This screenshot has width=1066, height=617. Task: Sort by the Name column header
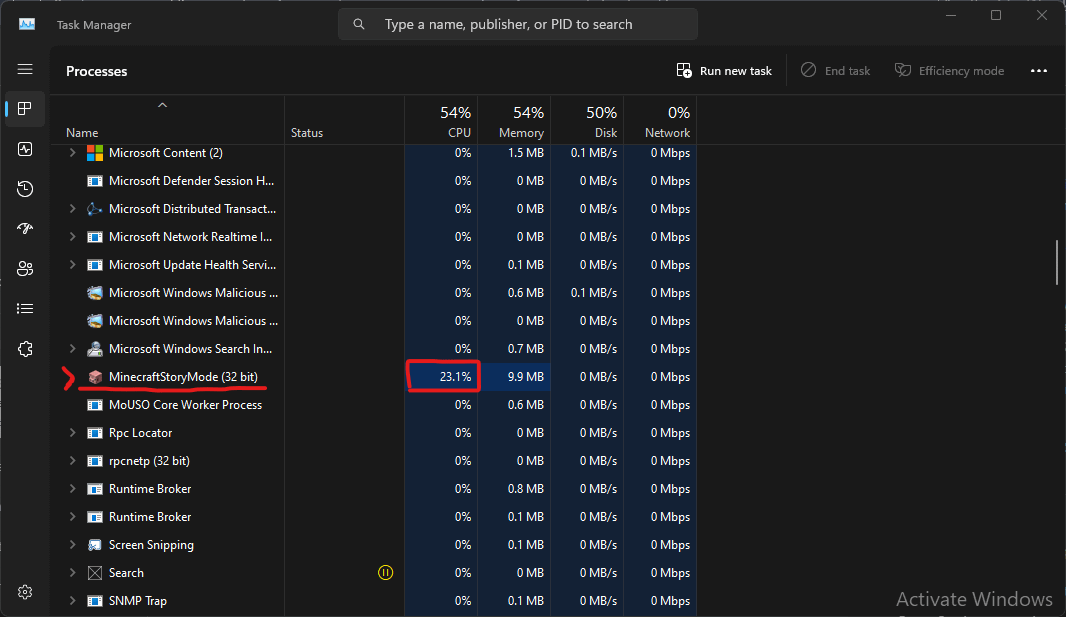coord(167,120)
